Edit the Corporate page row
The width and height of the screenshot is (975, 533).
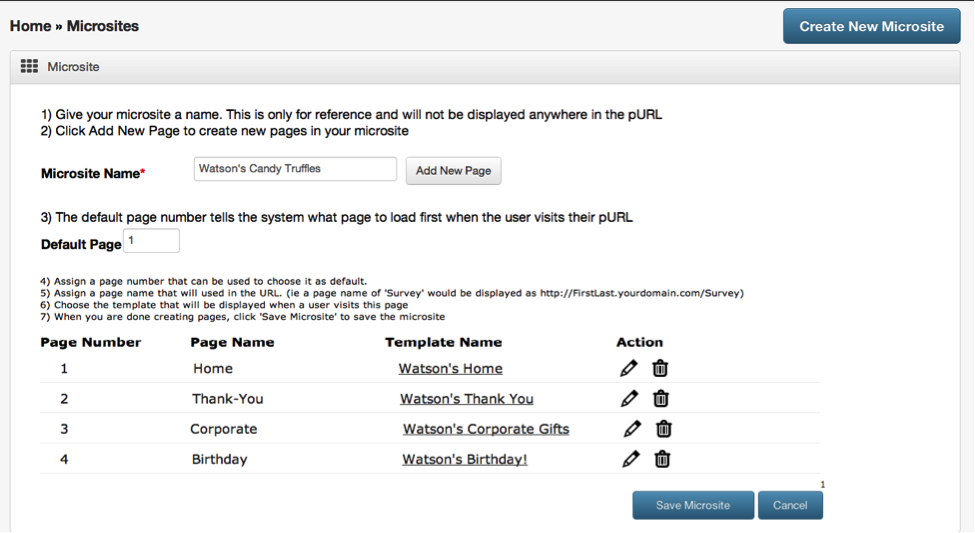pos(632,429)
